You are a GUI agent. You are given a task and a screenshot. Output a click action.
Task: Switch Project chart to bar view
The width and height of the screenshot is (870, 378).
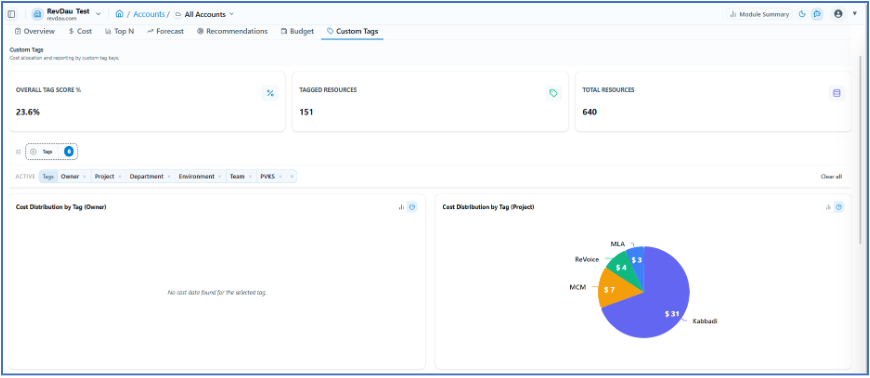828,207
